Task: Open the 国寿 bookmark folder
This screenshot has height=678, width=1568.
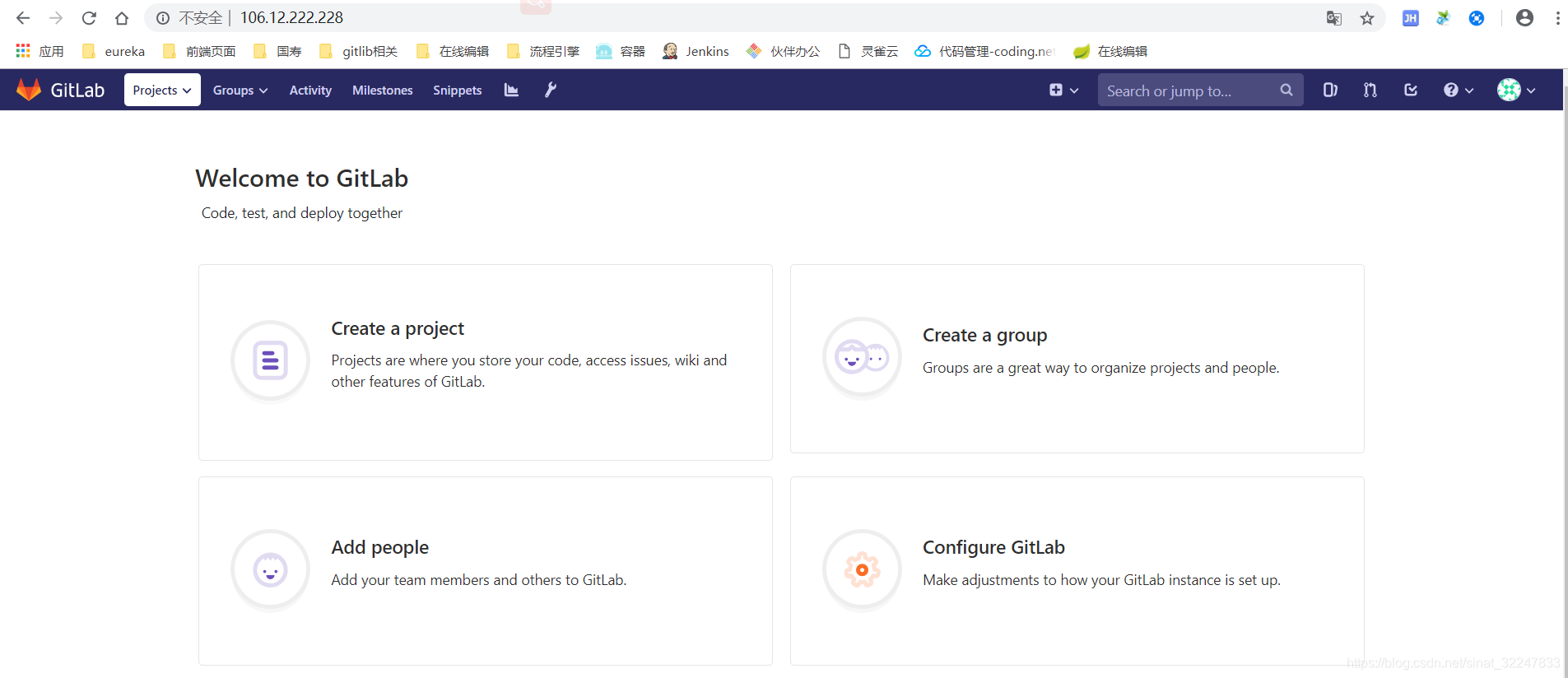Action: coord(277,51)
